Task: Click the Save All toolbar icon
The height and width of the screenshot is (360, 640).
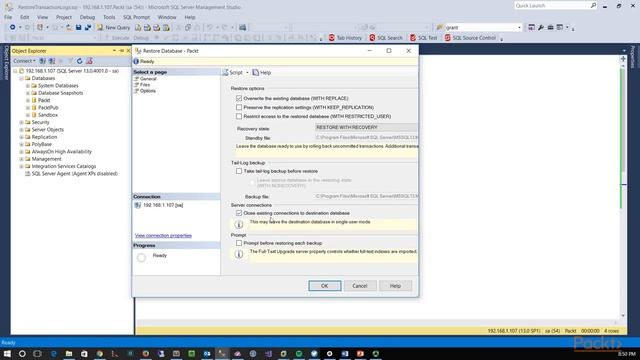Action: (88, 27)
